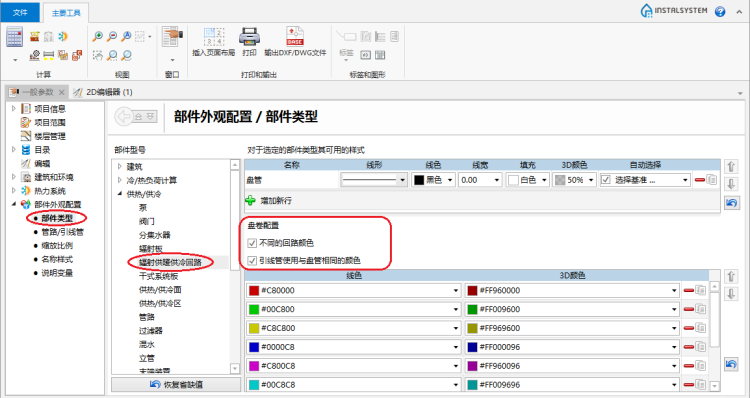750x398 pixels.
Task: Remove the #C80000 color row with red minus
Action: [688, 290]
